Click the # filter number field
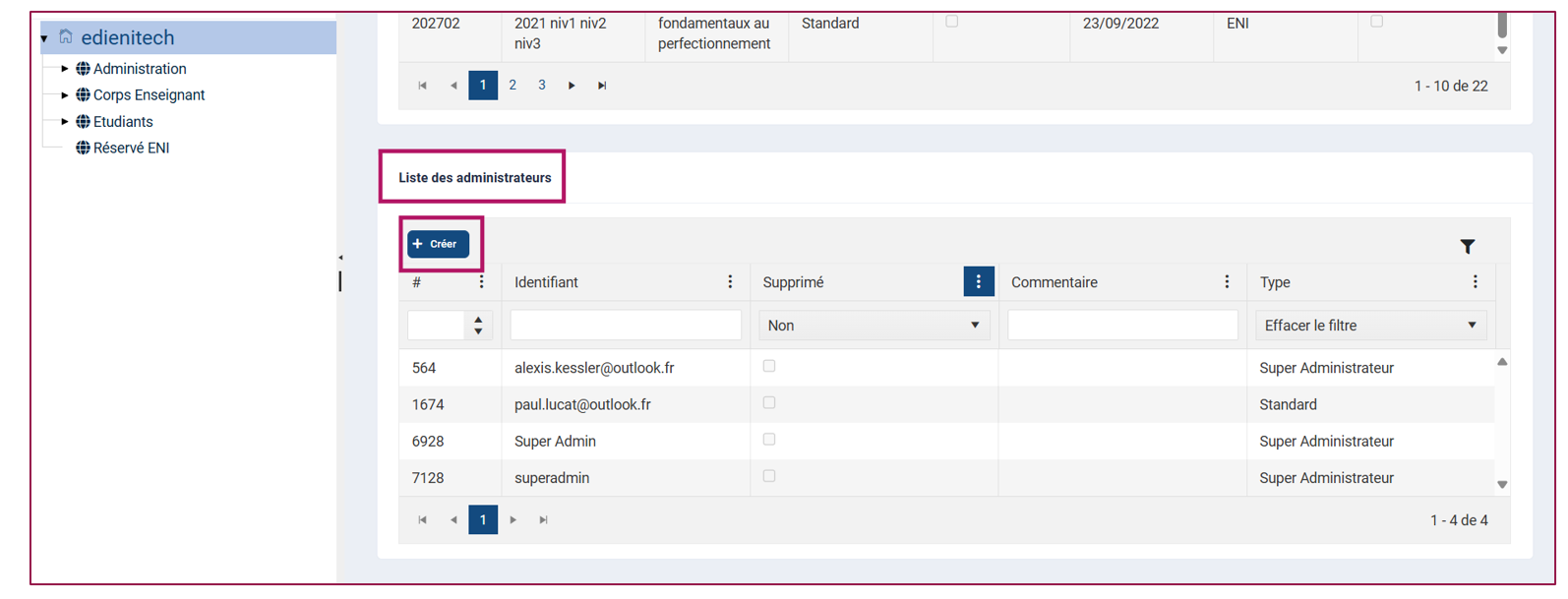The image size is (1568, 599). coord(436,326)
